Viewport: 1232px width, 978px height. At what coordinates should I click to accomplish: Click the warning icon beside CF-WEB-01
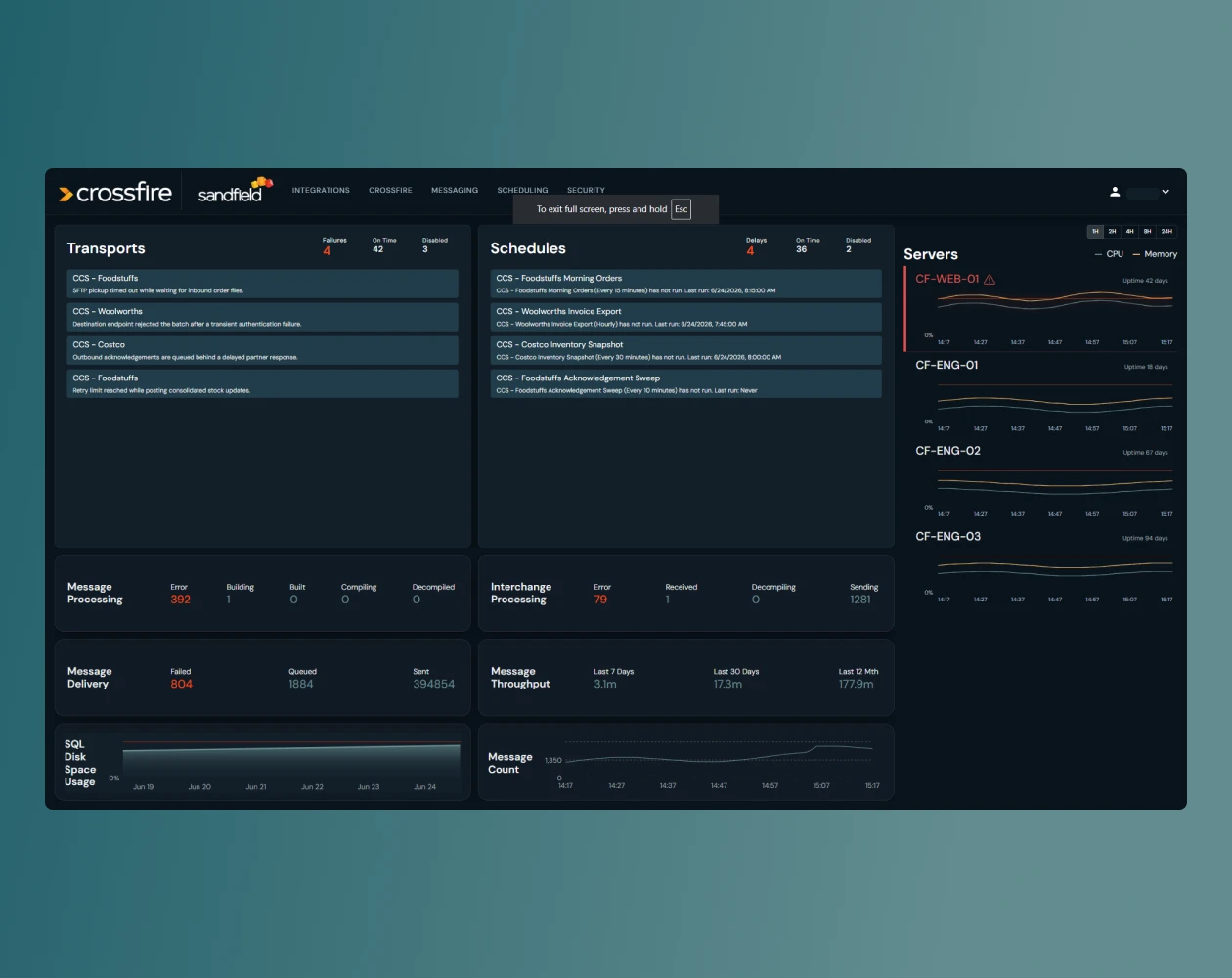[990, 280]
